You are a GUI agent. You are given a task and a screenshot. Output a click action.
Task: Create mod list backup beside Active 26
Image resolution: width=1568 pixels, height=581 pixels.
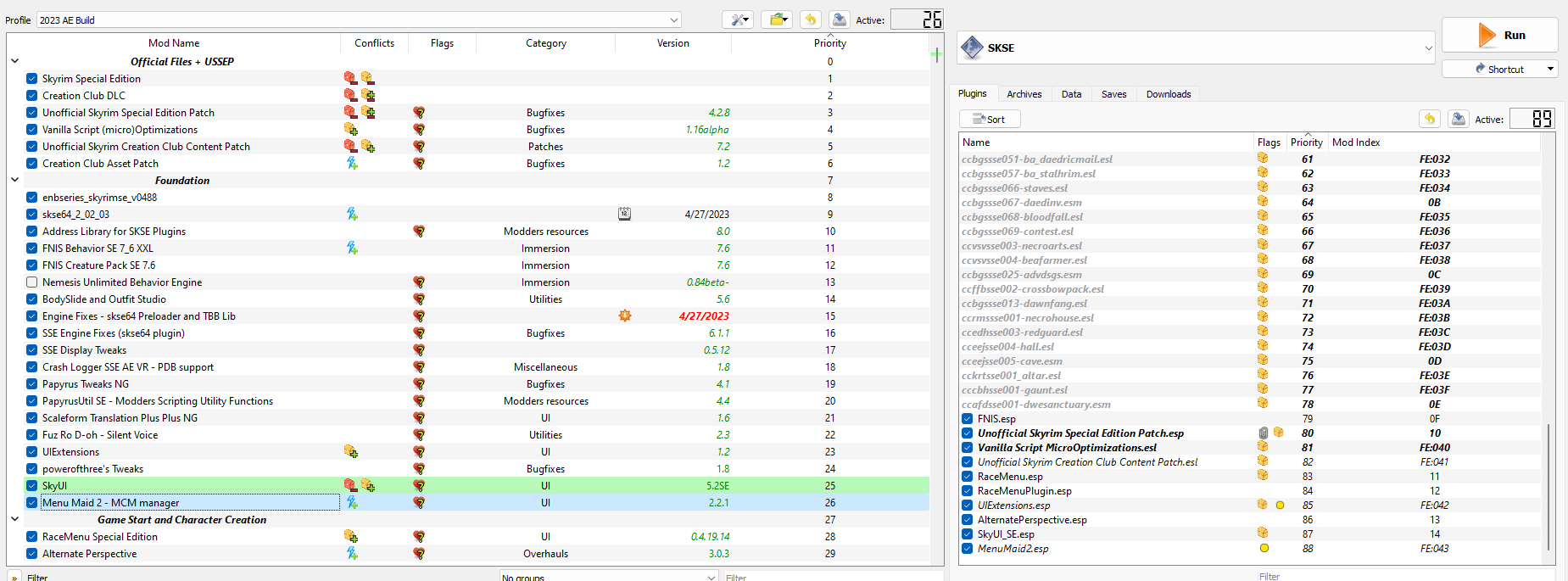click(x=839, y=20)
